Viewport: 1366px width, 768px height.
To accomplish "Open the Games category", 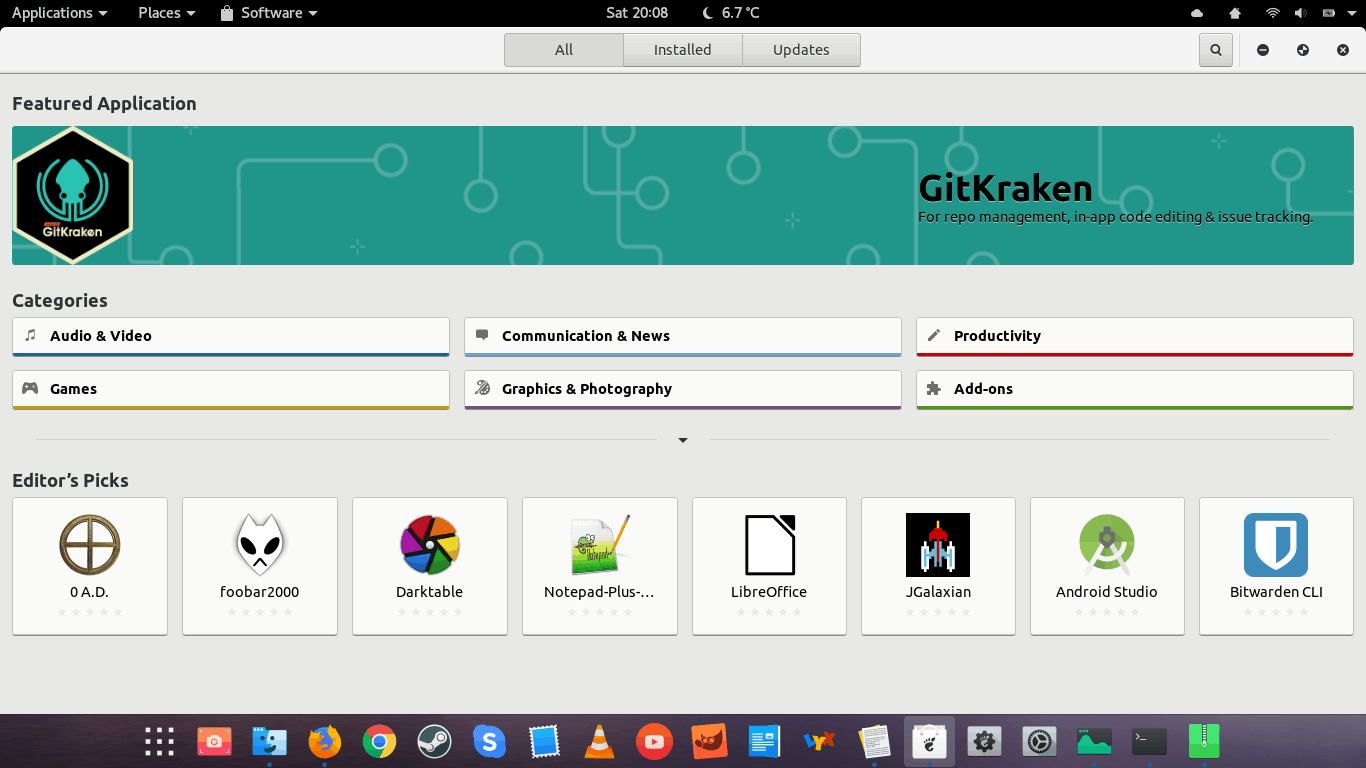I will pyautogui.click(x=231, y=390).
